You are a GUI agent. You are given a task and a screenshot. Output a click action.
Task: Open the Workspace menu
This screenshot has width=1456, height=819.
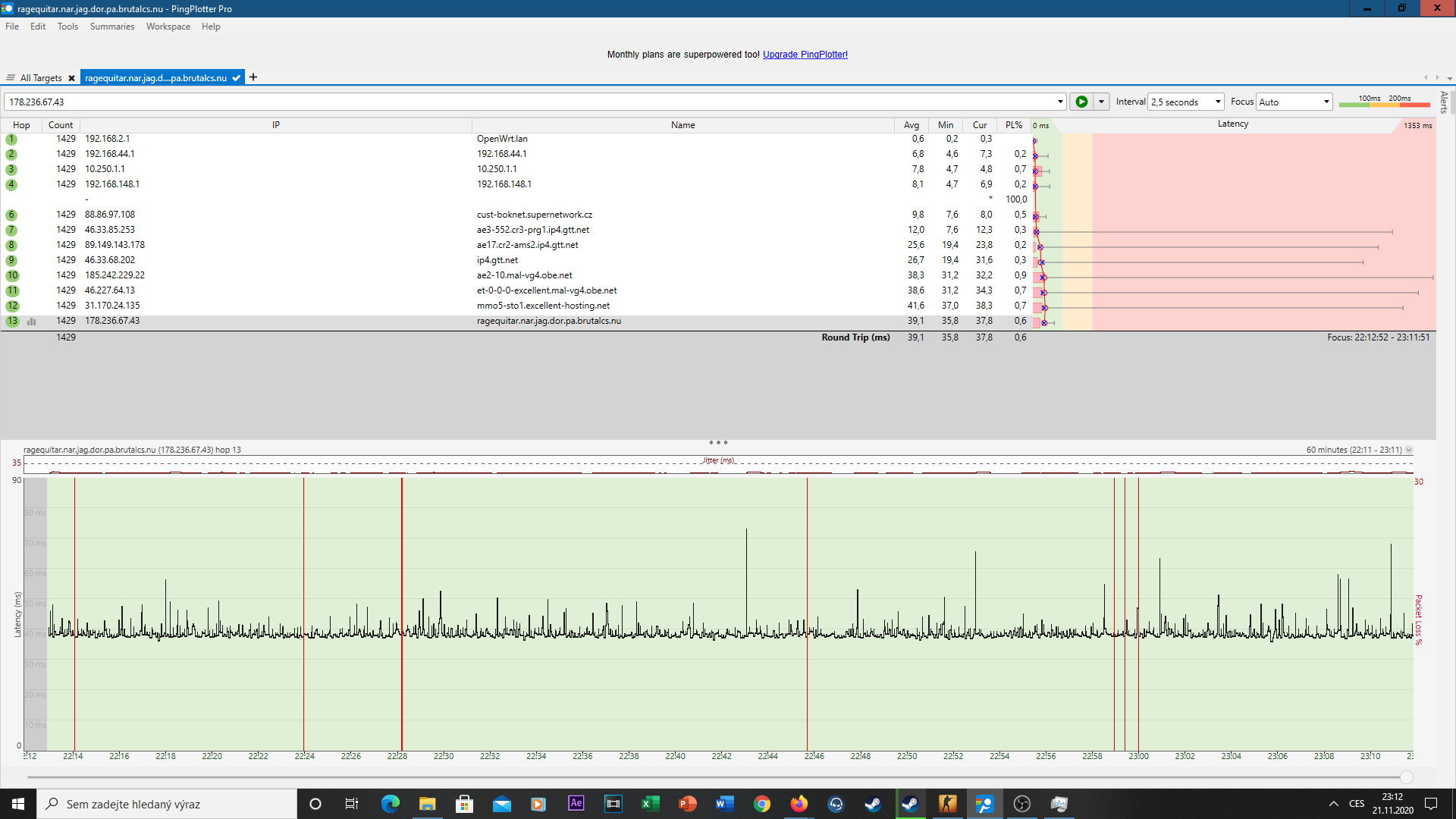pos(168,27)
